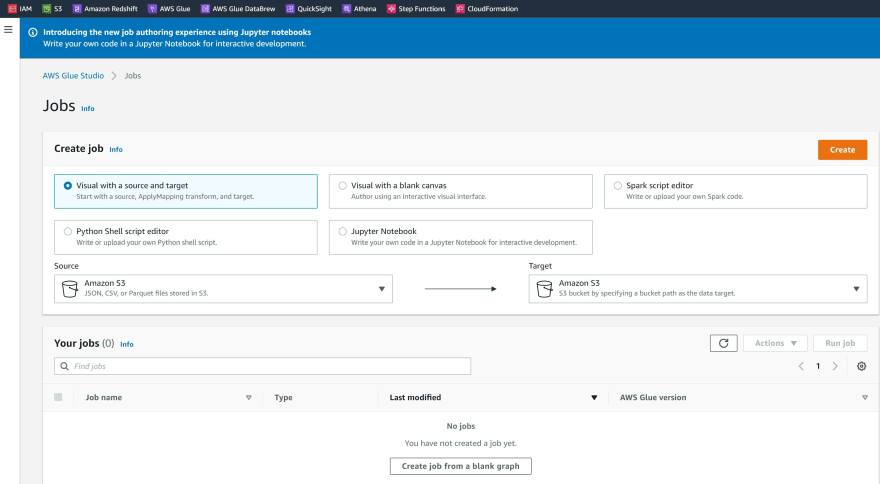The image size is (880, 484).
Task: Open the AWS Glue DataBrew shortcut icon
Action: [205, 9]
